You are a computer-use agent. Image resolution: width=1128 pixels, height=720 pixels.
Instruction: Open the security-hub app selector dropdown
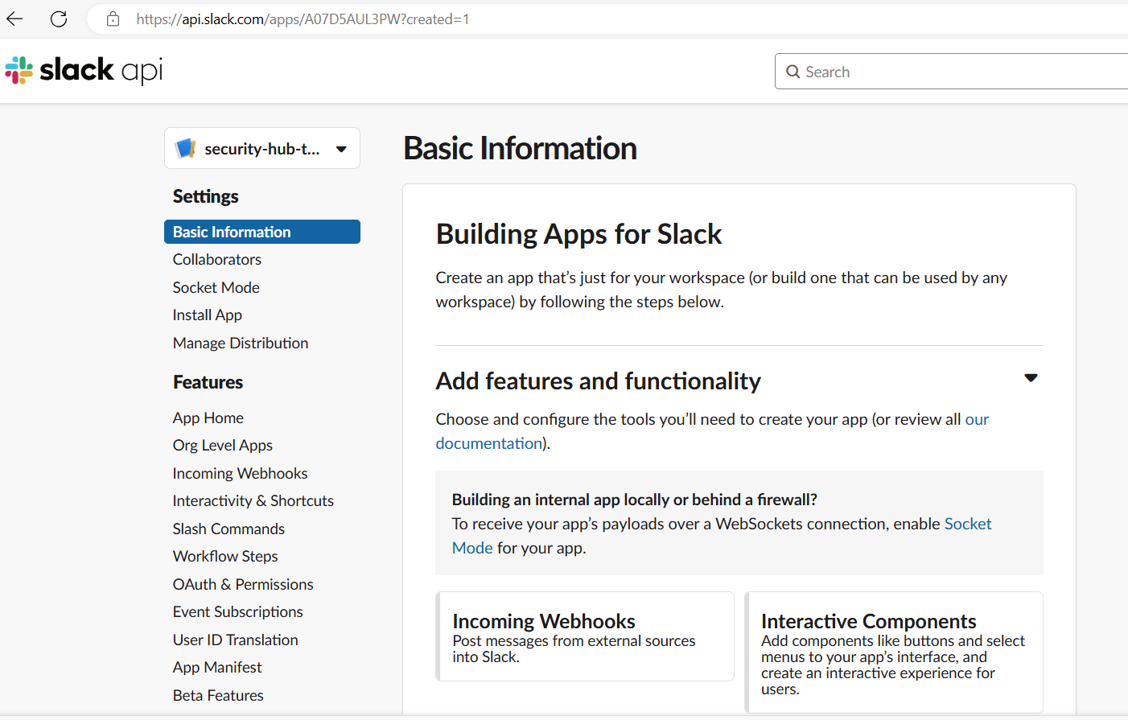[262, 148]
